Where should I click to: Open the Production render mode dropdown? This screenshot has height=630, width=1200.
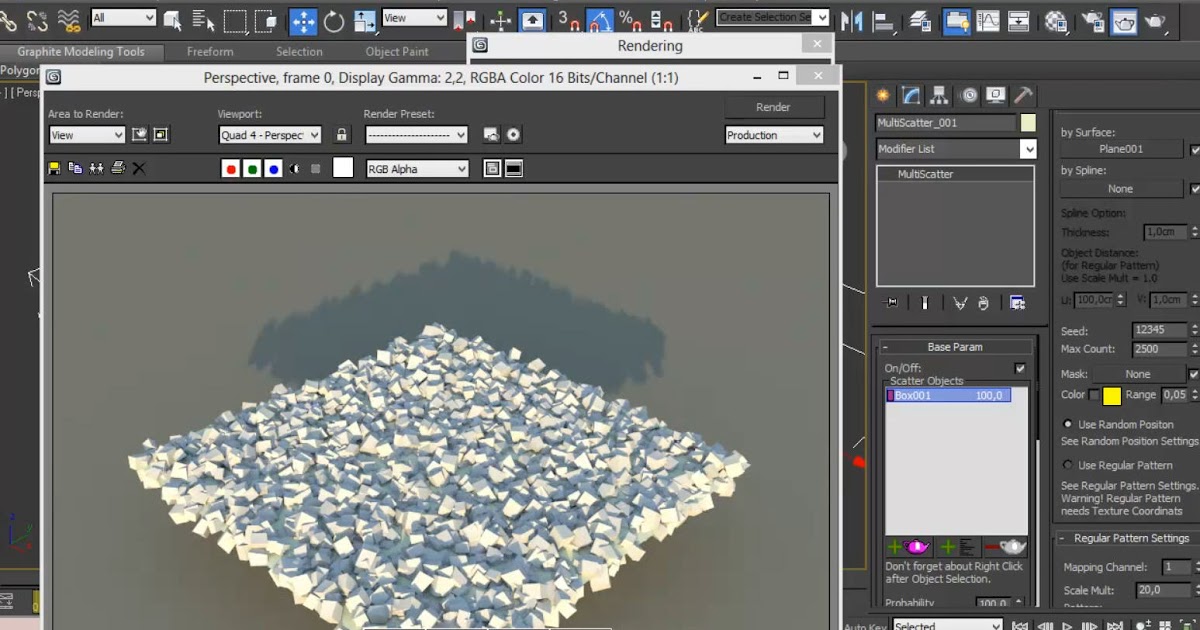click(774, 135)
